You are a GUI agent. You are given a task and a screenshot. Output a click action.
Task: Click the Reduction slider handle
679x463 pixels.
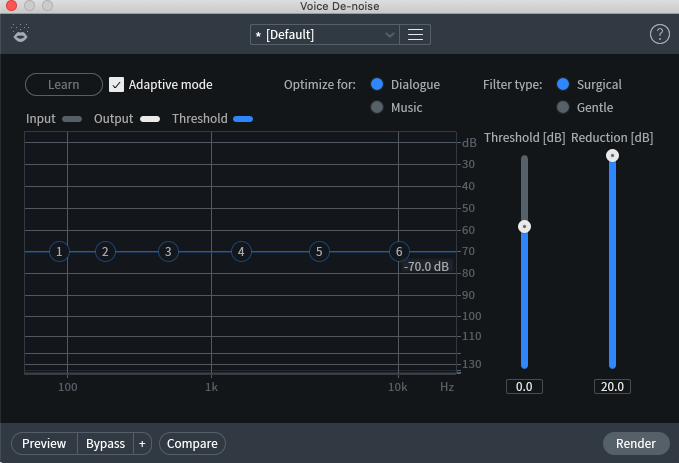[612, 155]
